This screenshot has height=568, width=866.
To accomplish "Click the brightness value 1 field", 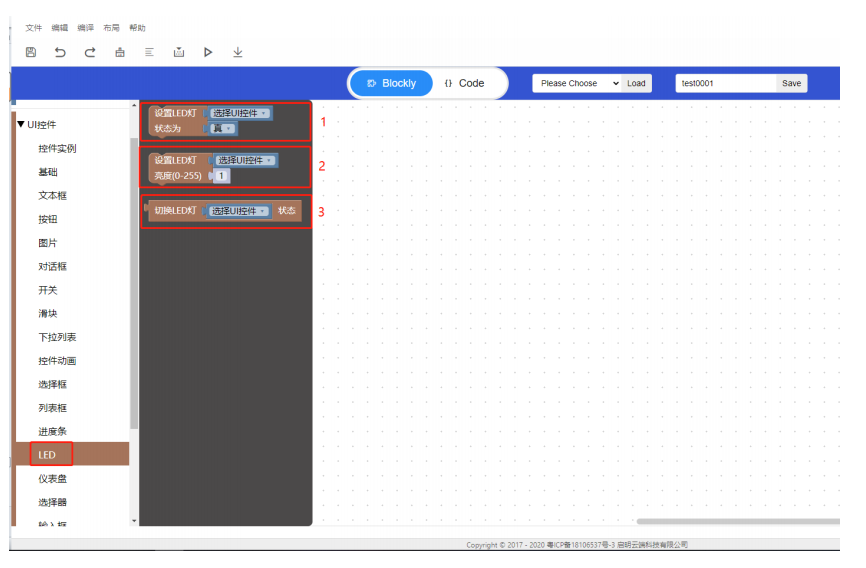I will point(221,176).
